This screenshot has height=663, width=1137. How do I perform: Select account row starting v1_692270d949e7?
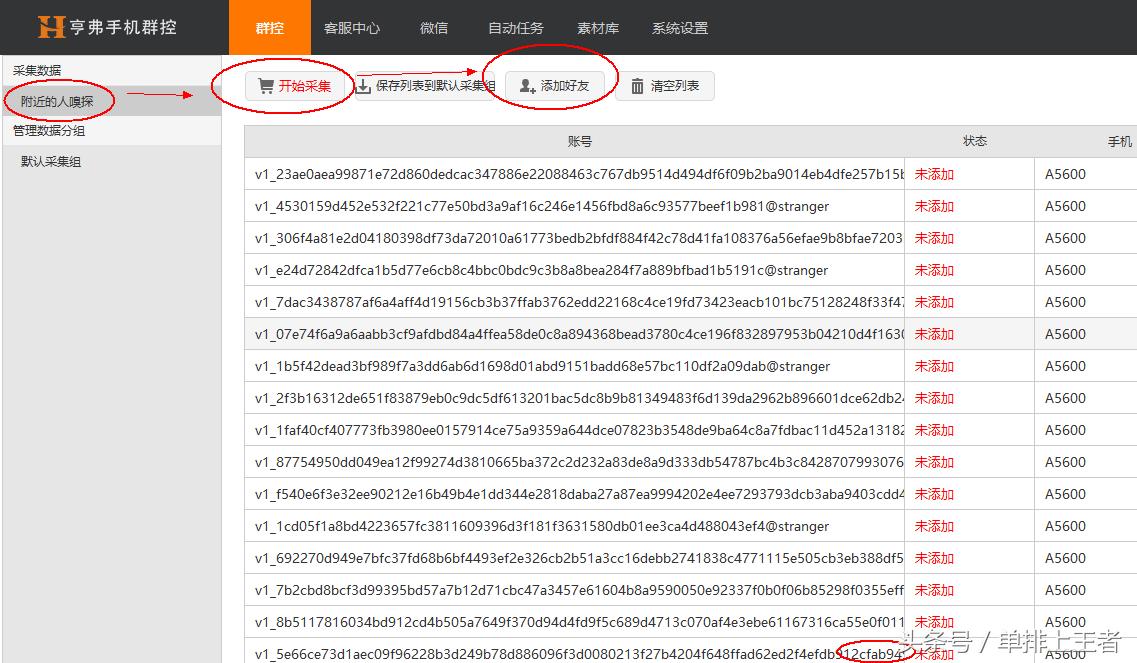tap(690, 558)
